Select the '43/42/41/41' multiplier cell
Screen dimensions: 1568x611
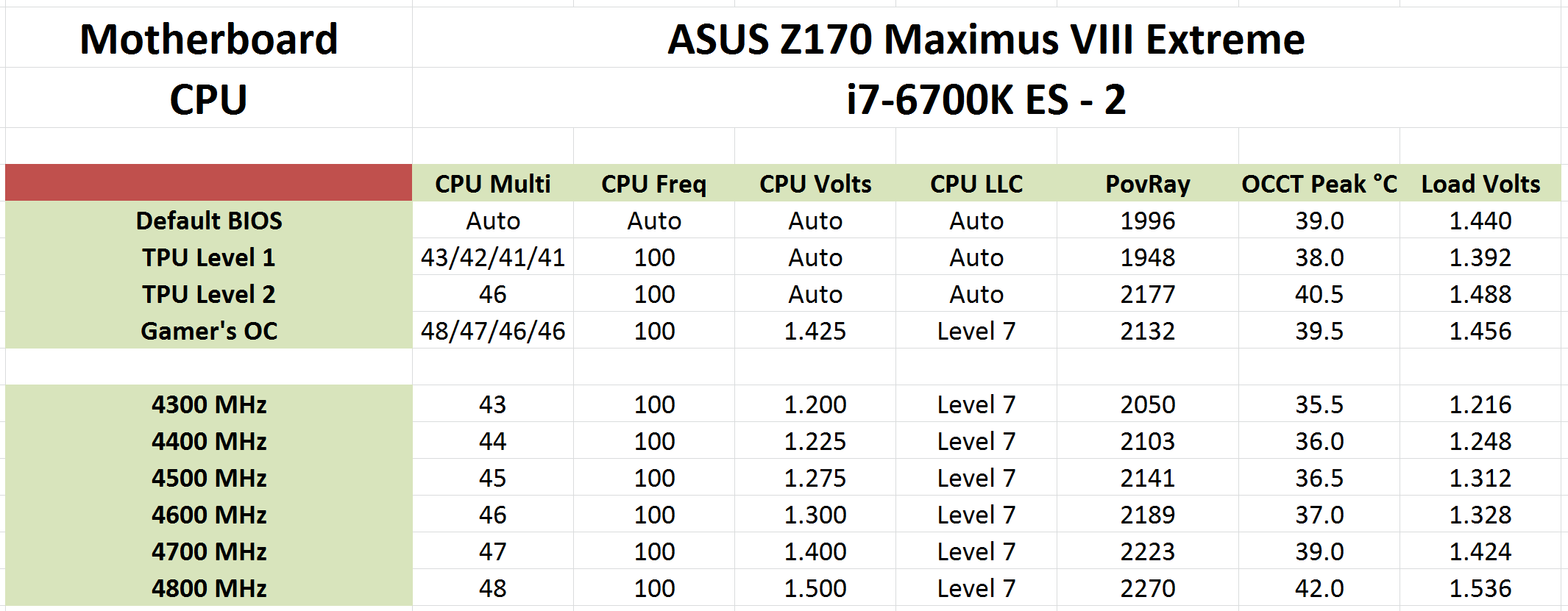[493, 257]
